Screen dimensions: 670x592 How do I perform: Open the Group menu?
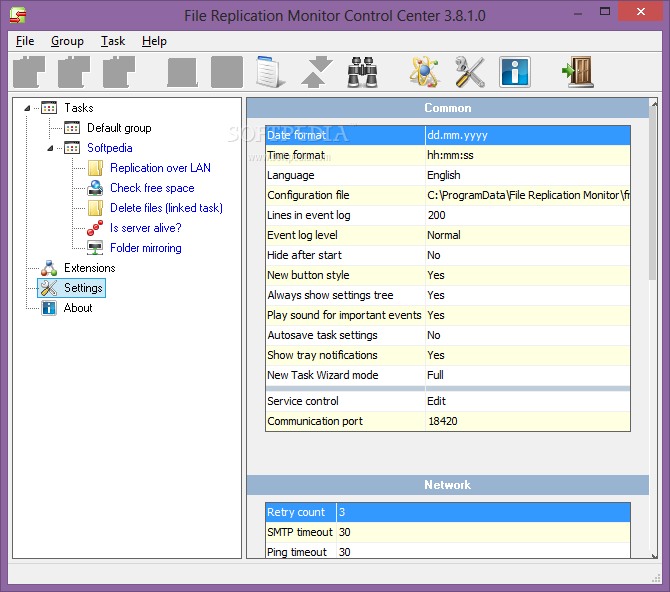67,41
